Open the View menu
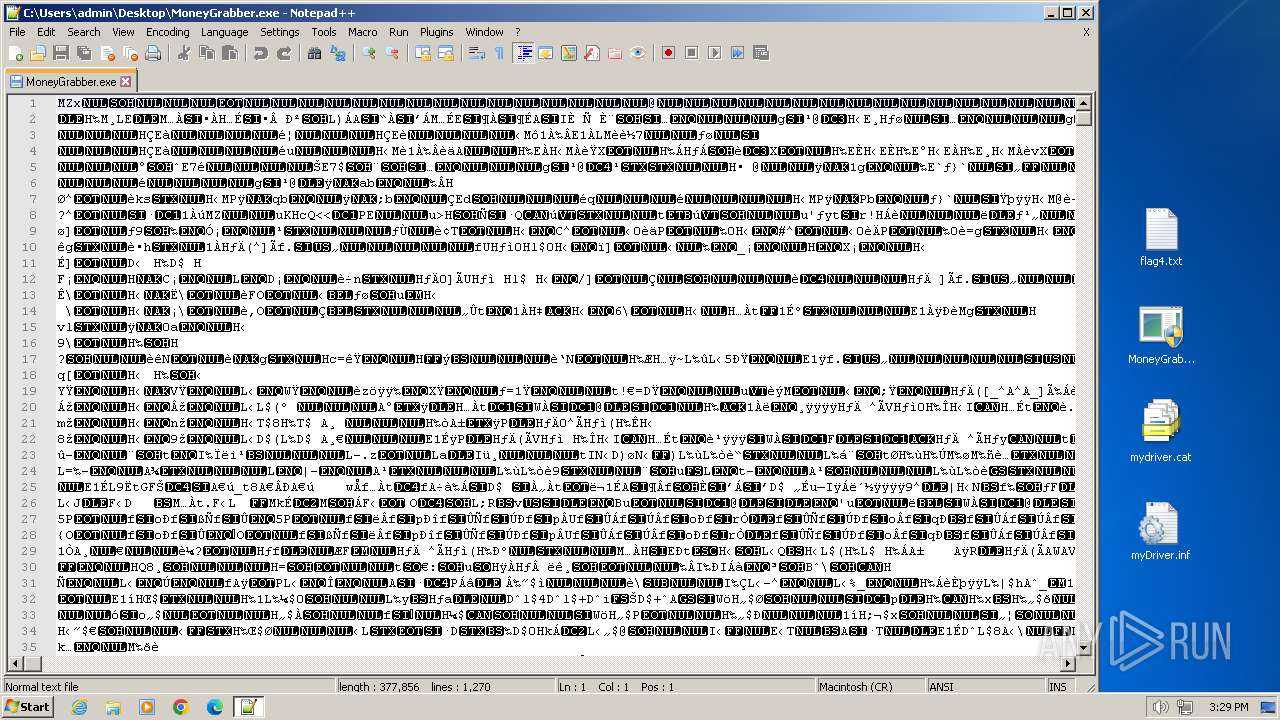 [123, 32]
